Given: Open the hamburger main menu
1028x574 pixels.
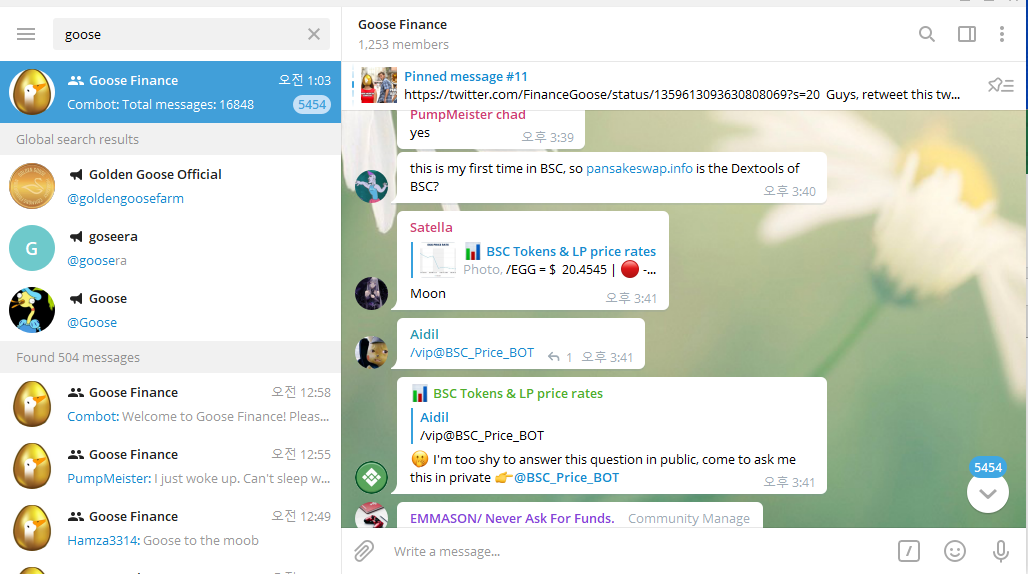Looking at the screenshot, I should click(26, 34).
